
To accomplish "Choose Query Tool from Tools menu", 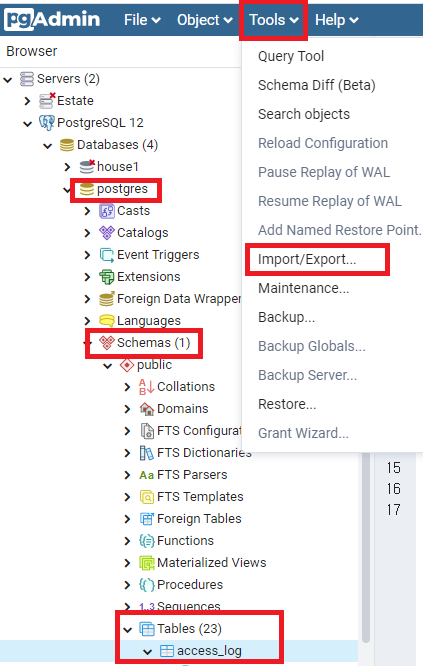I will [x=291, y=56].
